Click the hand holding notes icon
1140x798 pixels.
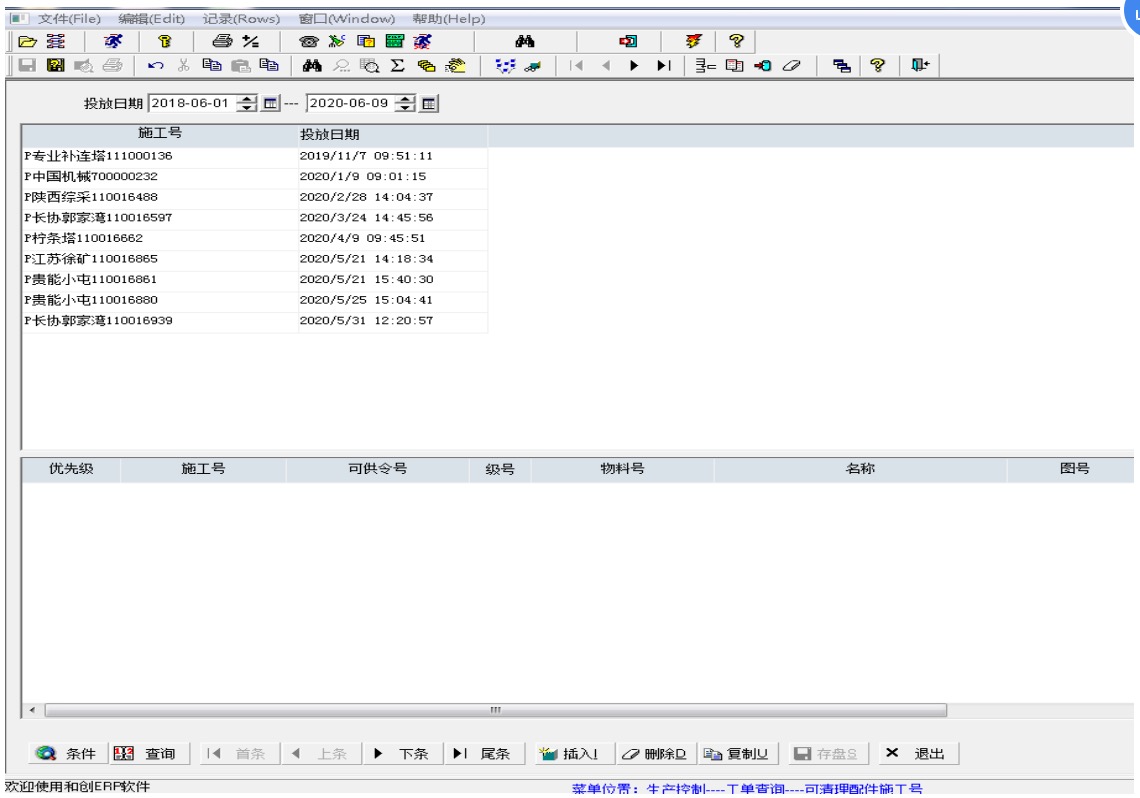456,65
